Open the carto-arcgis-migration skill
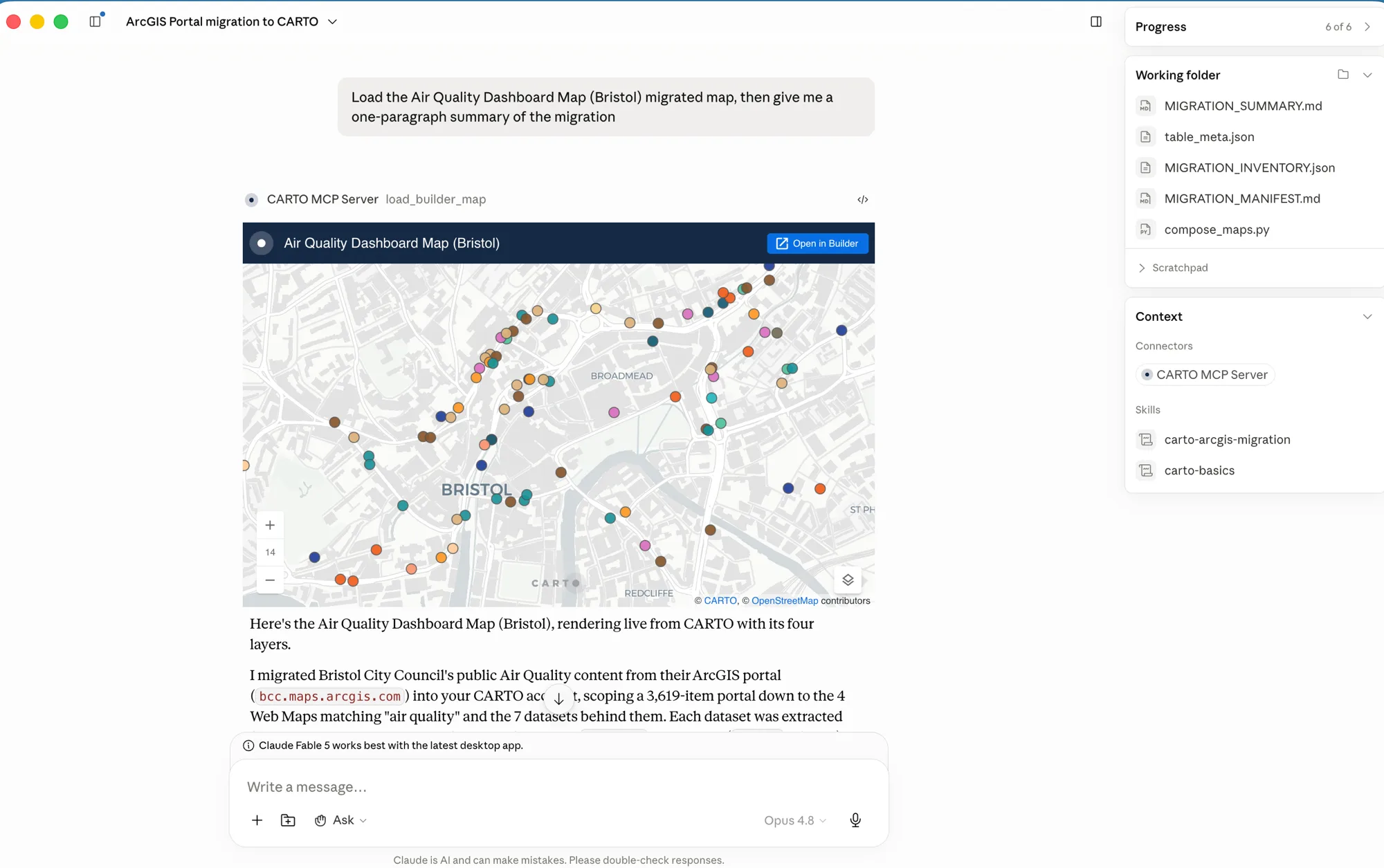 pyautogui.click(x=1227, y=440)
